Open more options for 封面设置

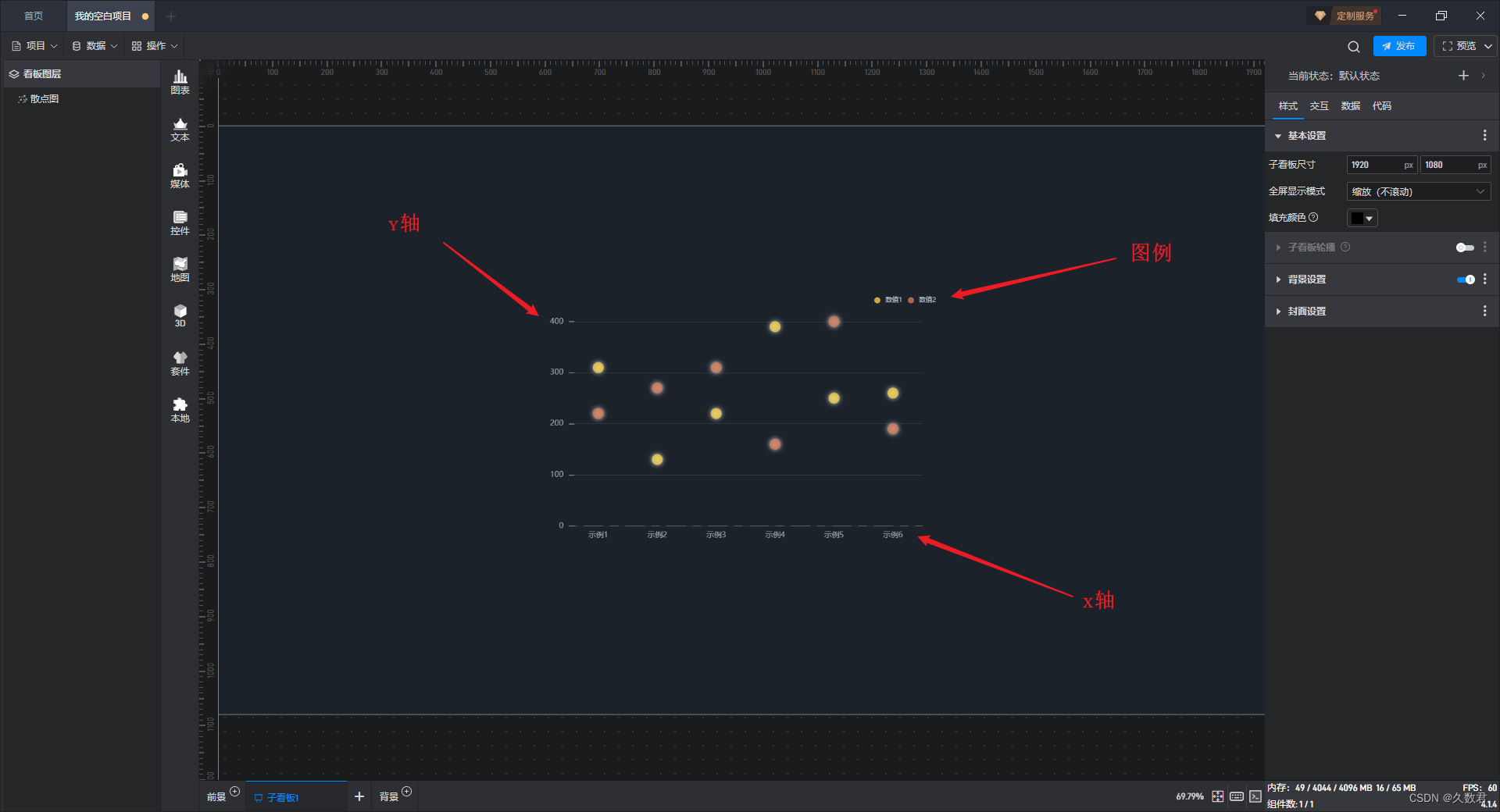pos(1484,312)
